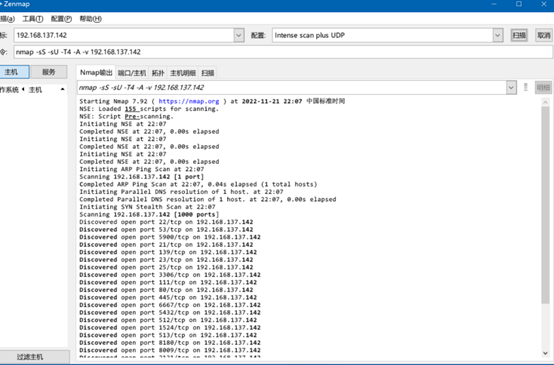Select the 主机 hosts toggle button

pyautogui.click(x=14, y=72)
